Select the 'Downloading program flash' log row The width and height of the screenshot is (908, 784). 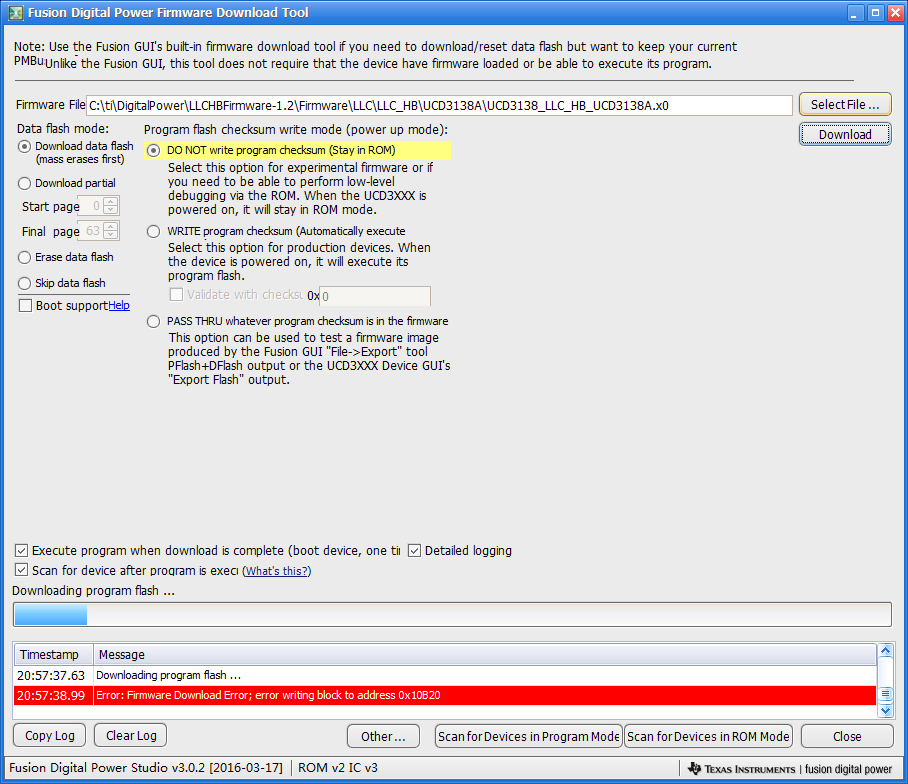click(x=445, y=675)
